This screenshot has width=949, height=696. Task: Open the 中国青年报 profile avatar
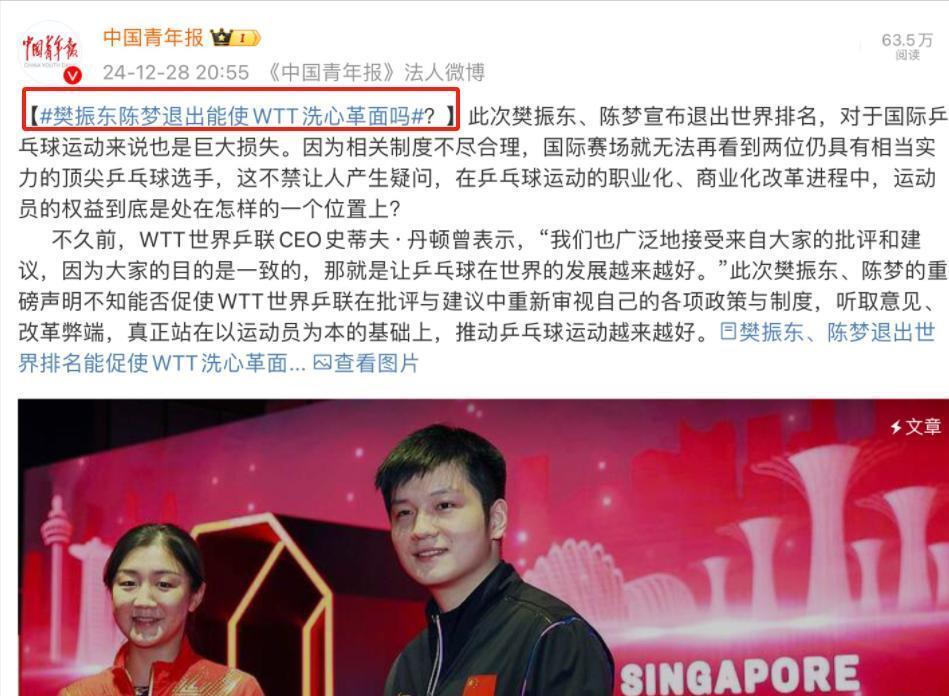point(50,52)
